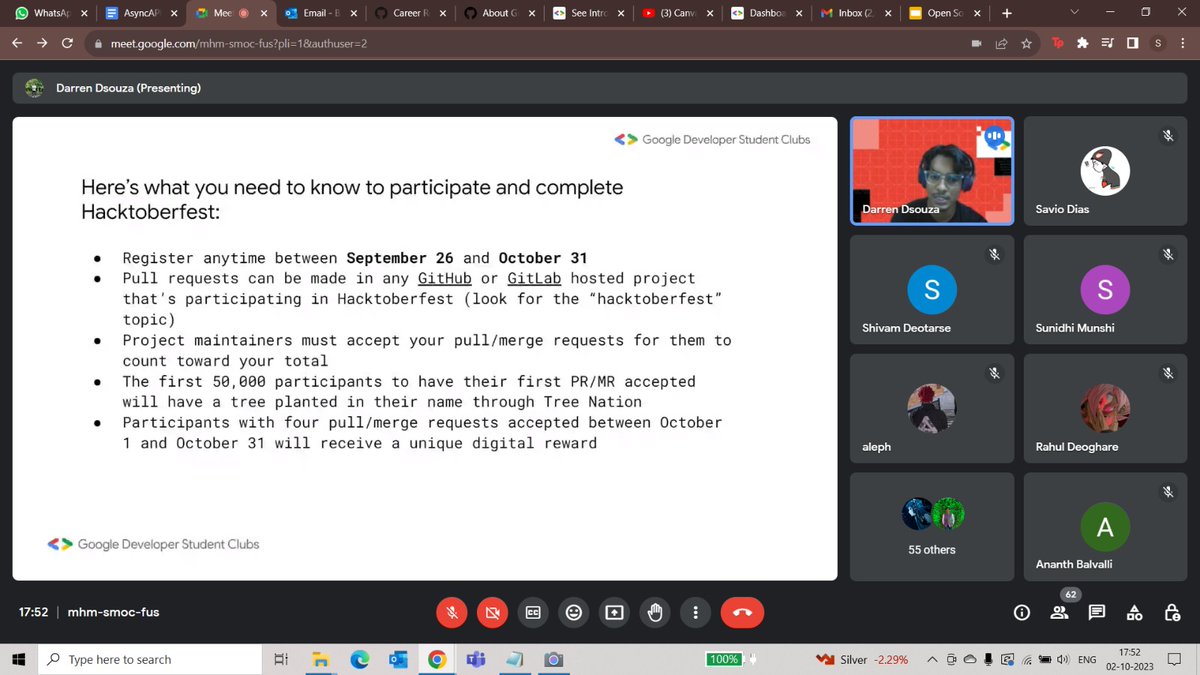This screenshot has height=675, width=1200.
Task: Show everyone participants panel
Action: click(1059, 612)
